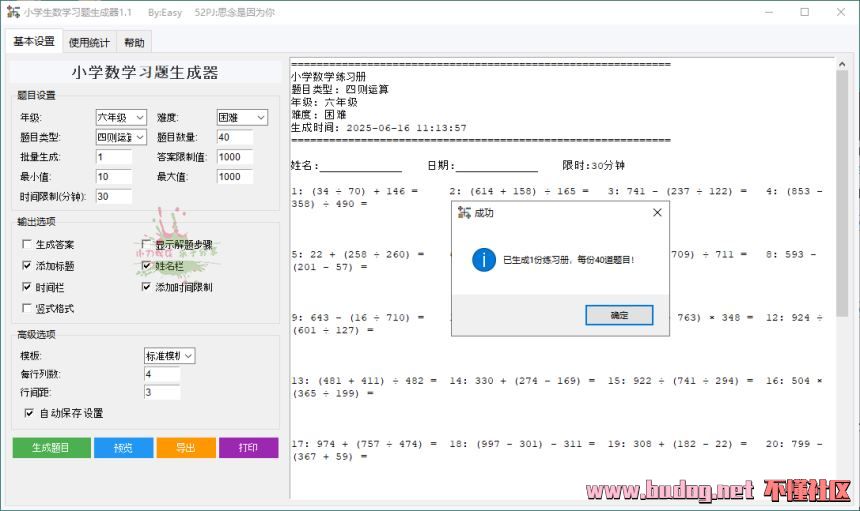Open the 年级 grade dropdown

121,118
